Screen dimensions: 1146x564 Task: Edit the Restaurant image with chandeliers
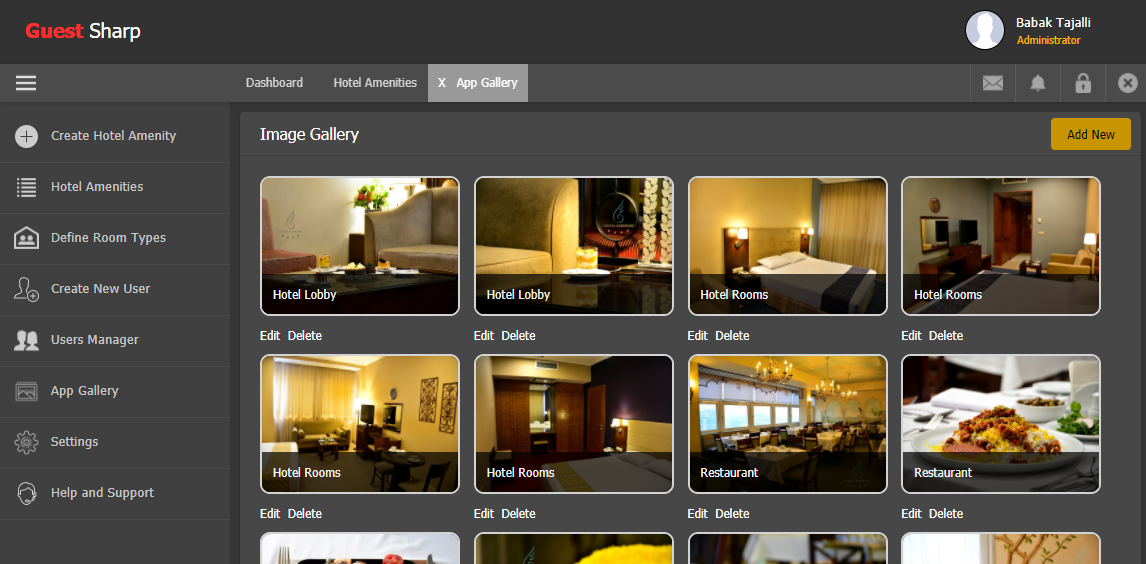(x=697, y=514)
